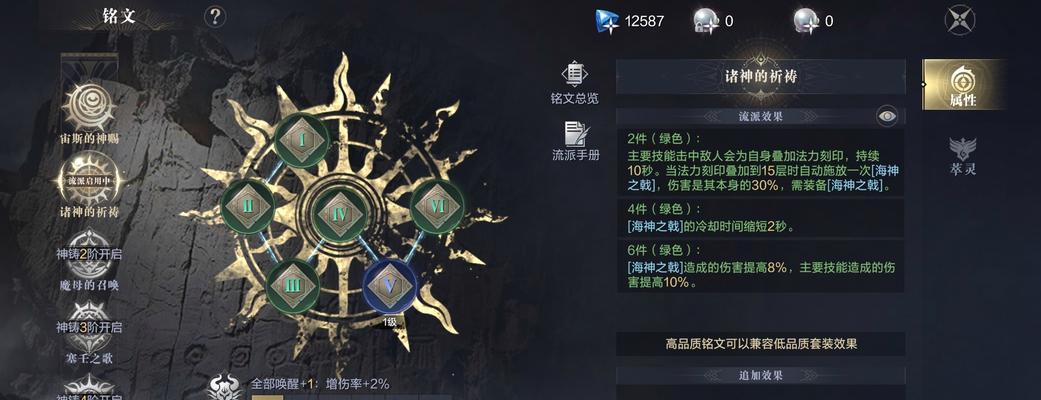Open 流派手册 handbook icon
1041x400 pixels.
click(x=576, y=142)
